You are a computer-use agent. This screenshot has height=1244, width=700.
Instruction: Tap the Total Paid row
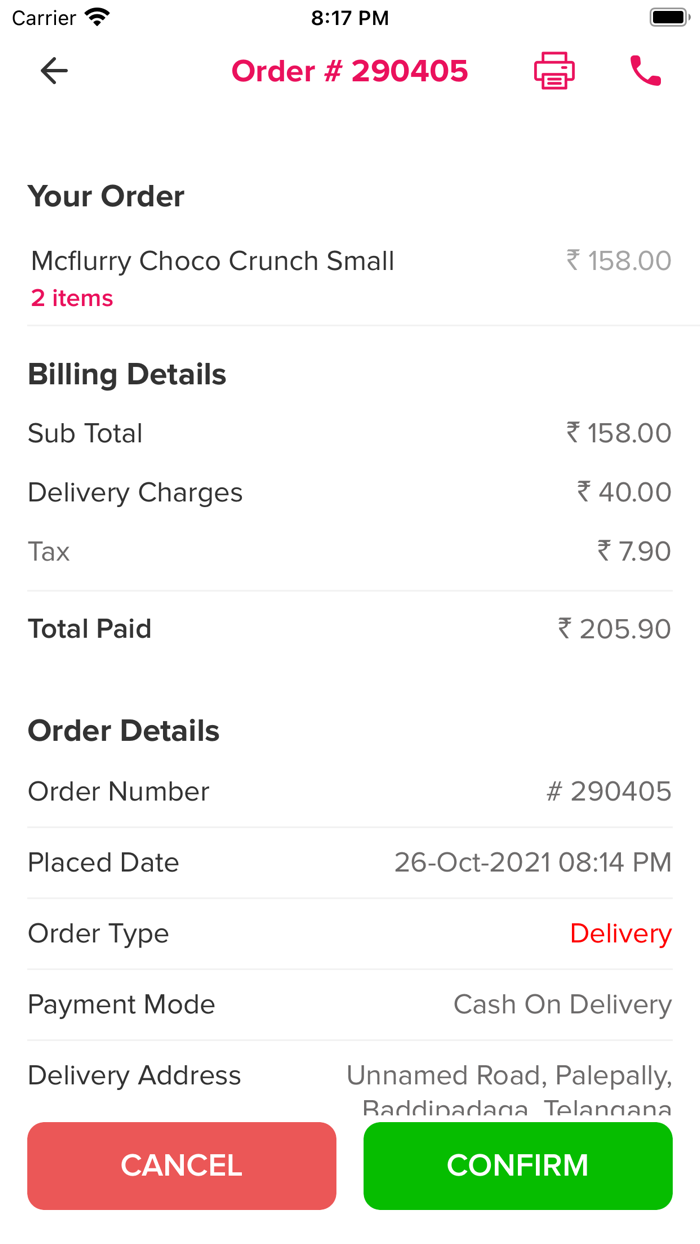[349, 629]
